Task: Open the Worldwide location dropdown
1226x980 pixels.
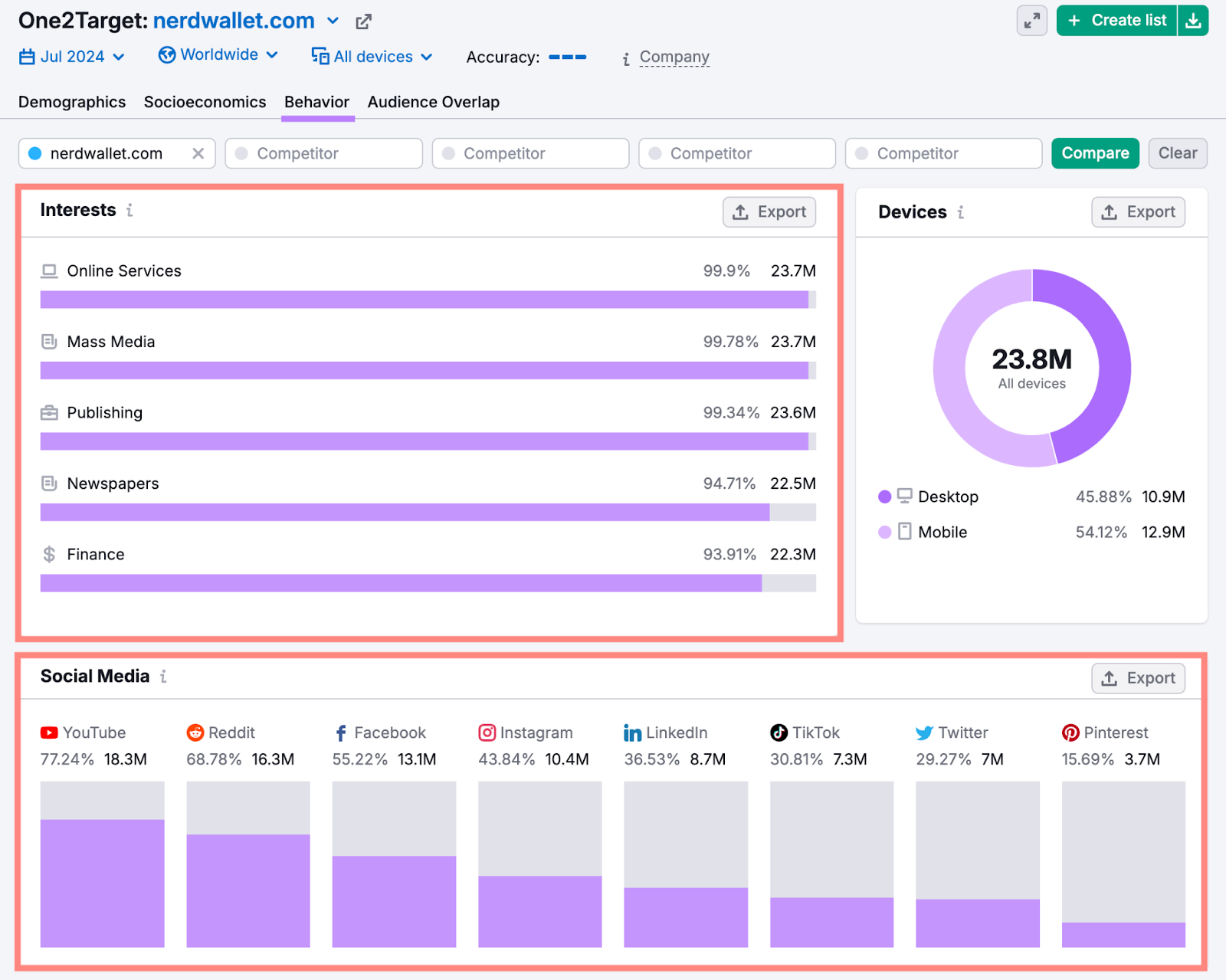Action: click(x=218, y=54)
